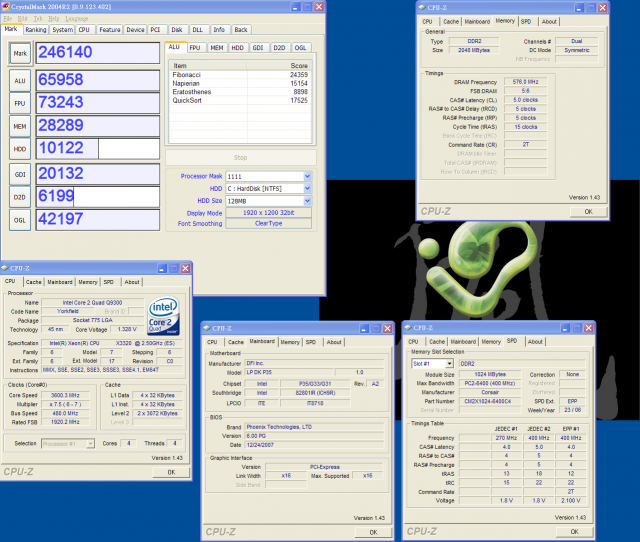Expand the Processor Mask dropdown
Viewport: 640px width, 542px height.
point(307,176)
